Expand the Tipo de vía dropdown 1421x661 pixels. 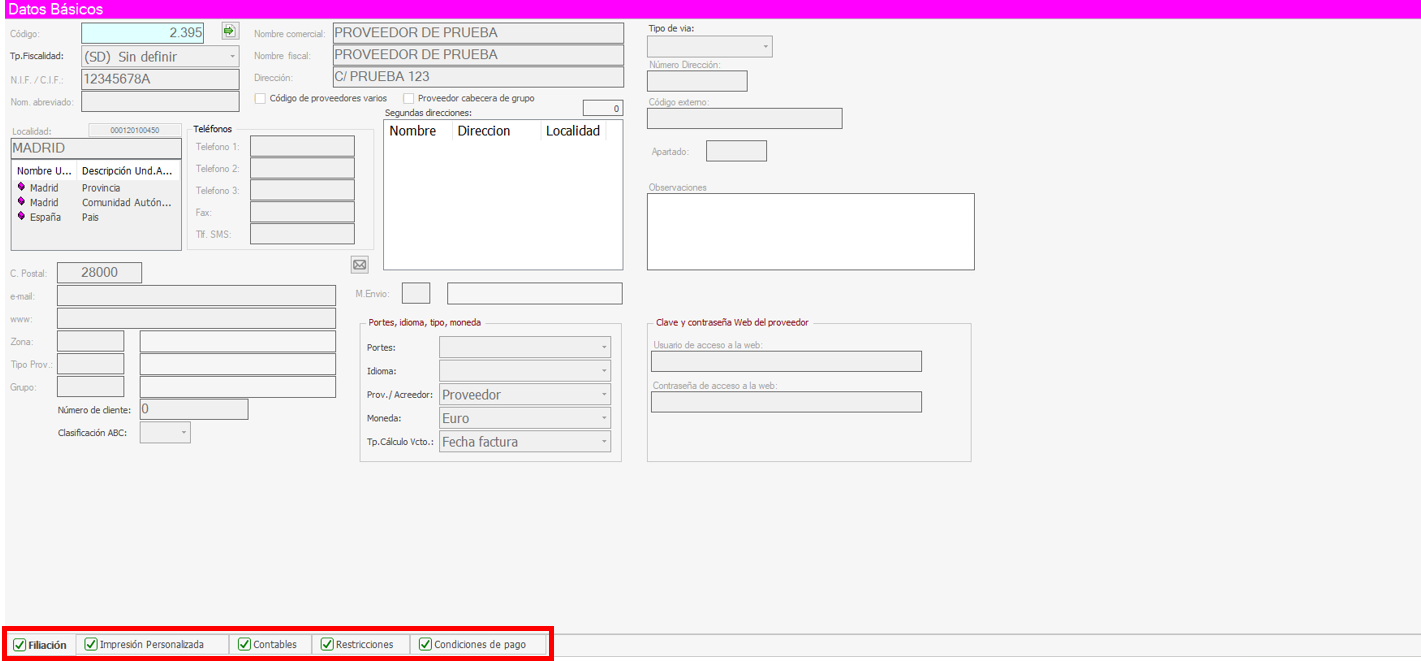(x=765, y=47)
